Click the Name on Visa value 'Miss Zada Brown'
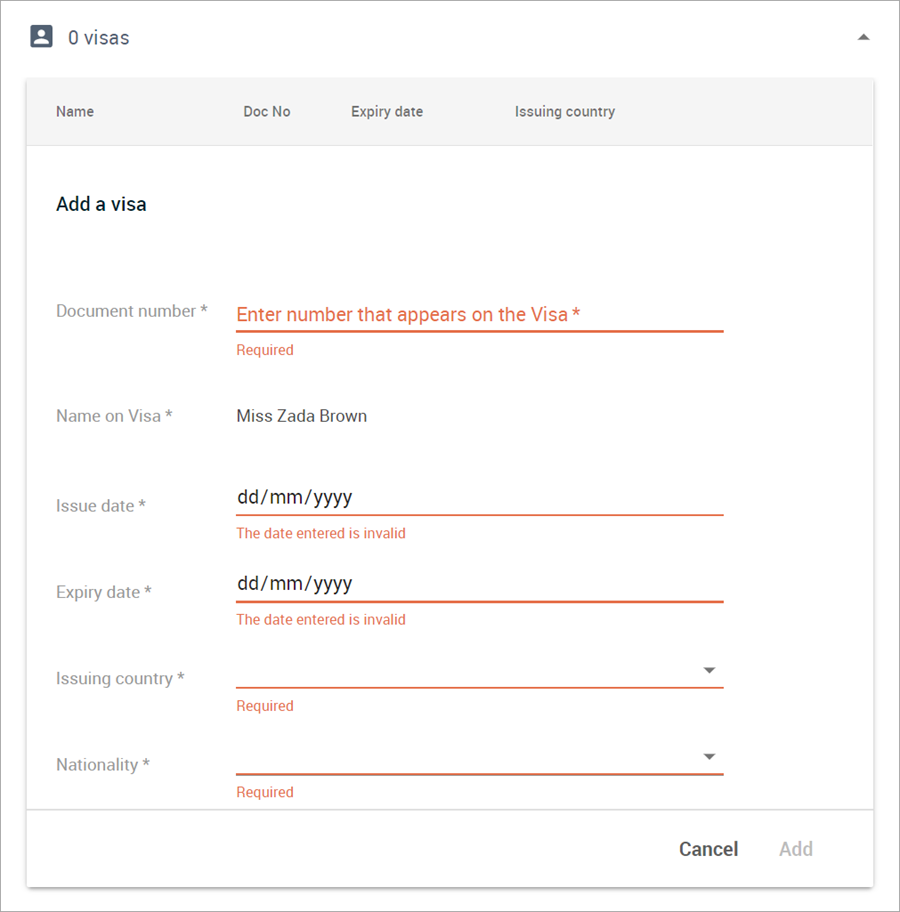 [301, 416]
